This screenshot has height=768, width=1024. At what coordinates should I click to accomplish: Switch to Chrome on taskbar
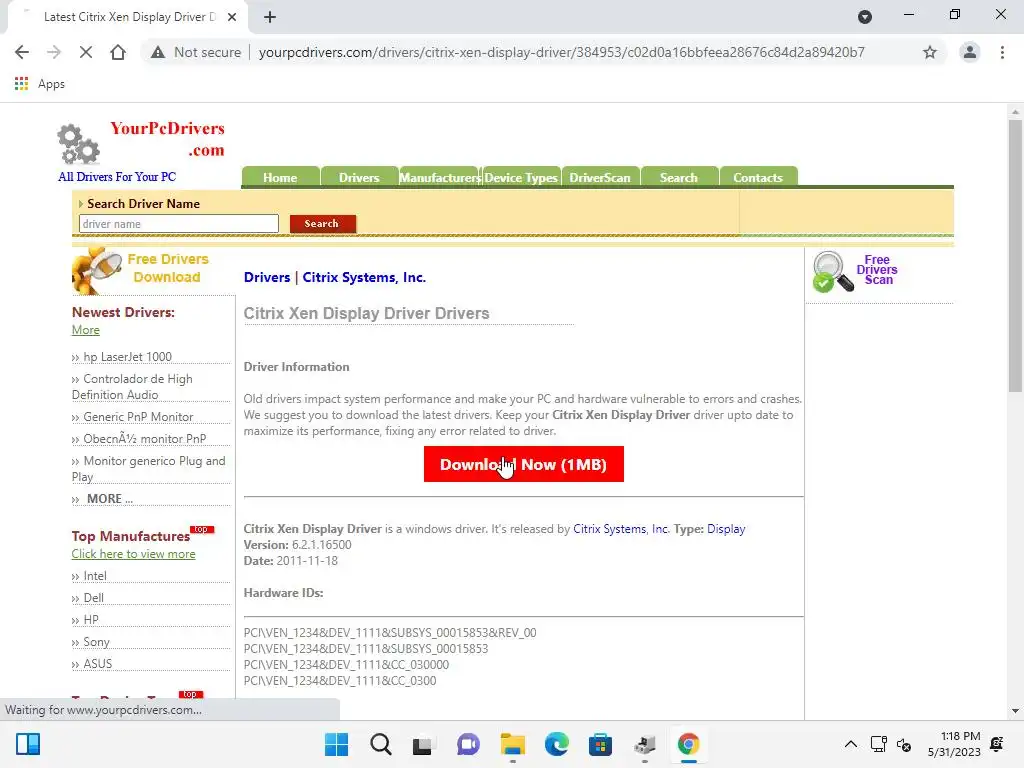(688, 744)
